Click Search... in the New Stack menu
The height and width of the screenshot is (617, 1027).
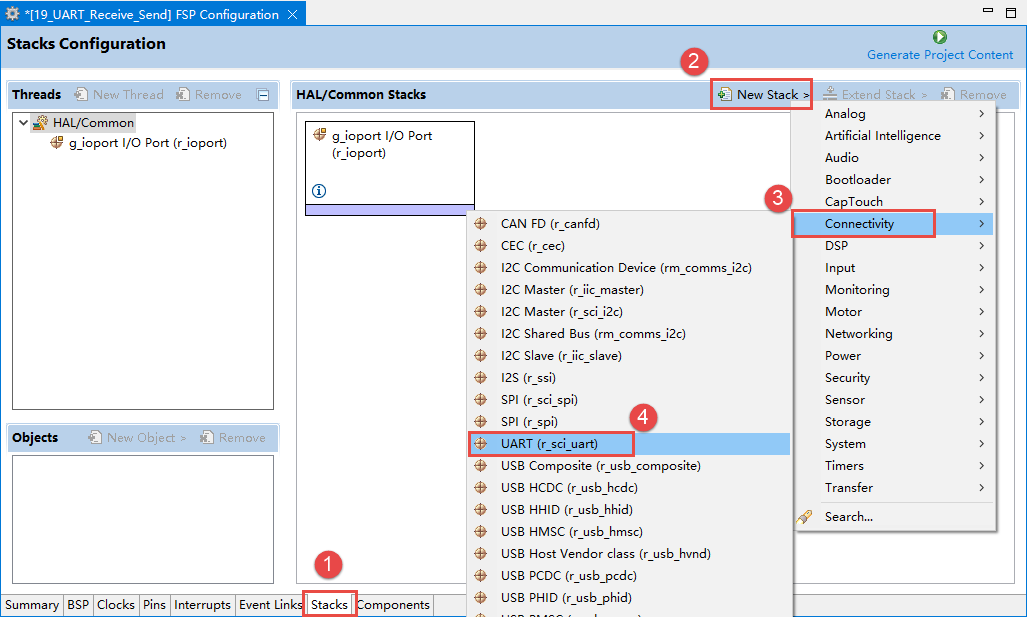tap(849, 517)
